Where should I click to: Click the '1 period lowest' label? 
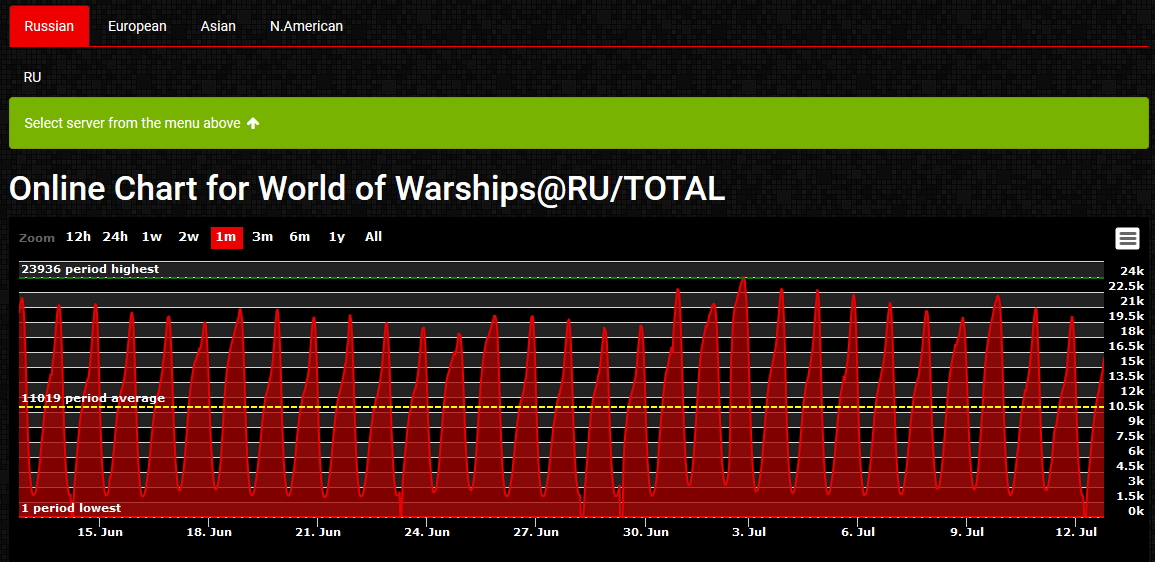coord(71,508)
